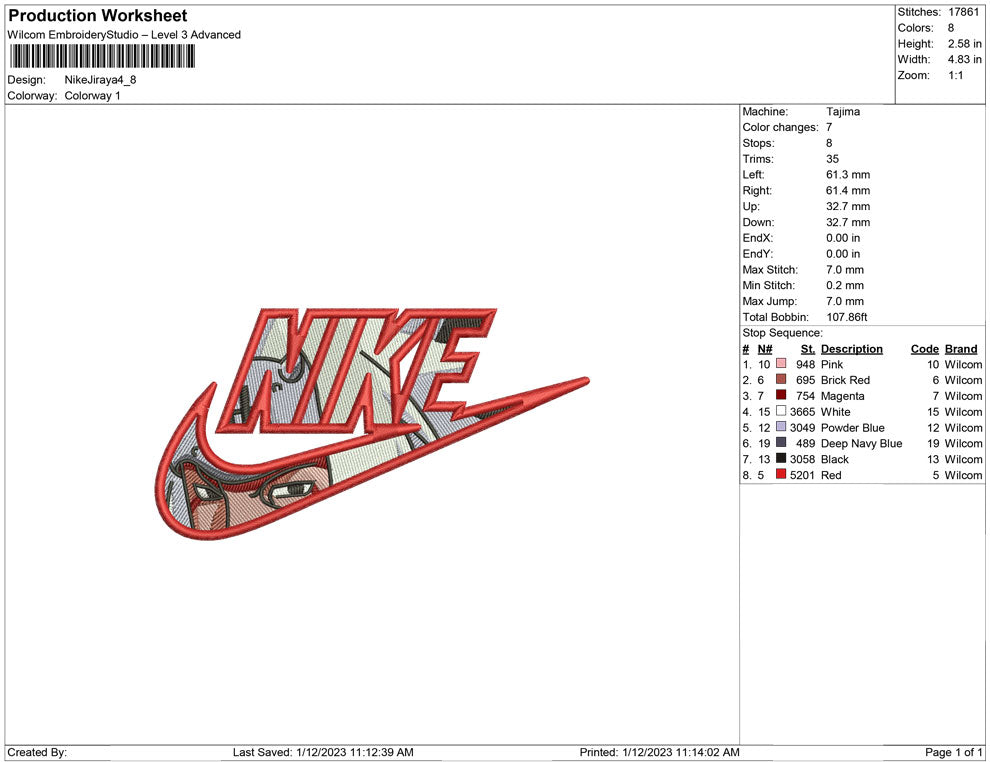Click the Brand column header
990x762 pixels.
click(x=961, y=348)
